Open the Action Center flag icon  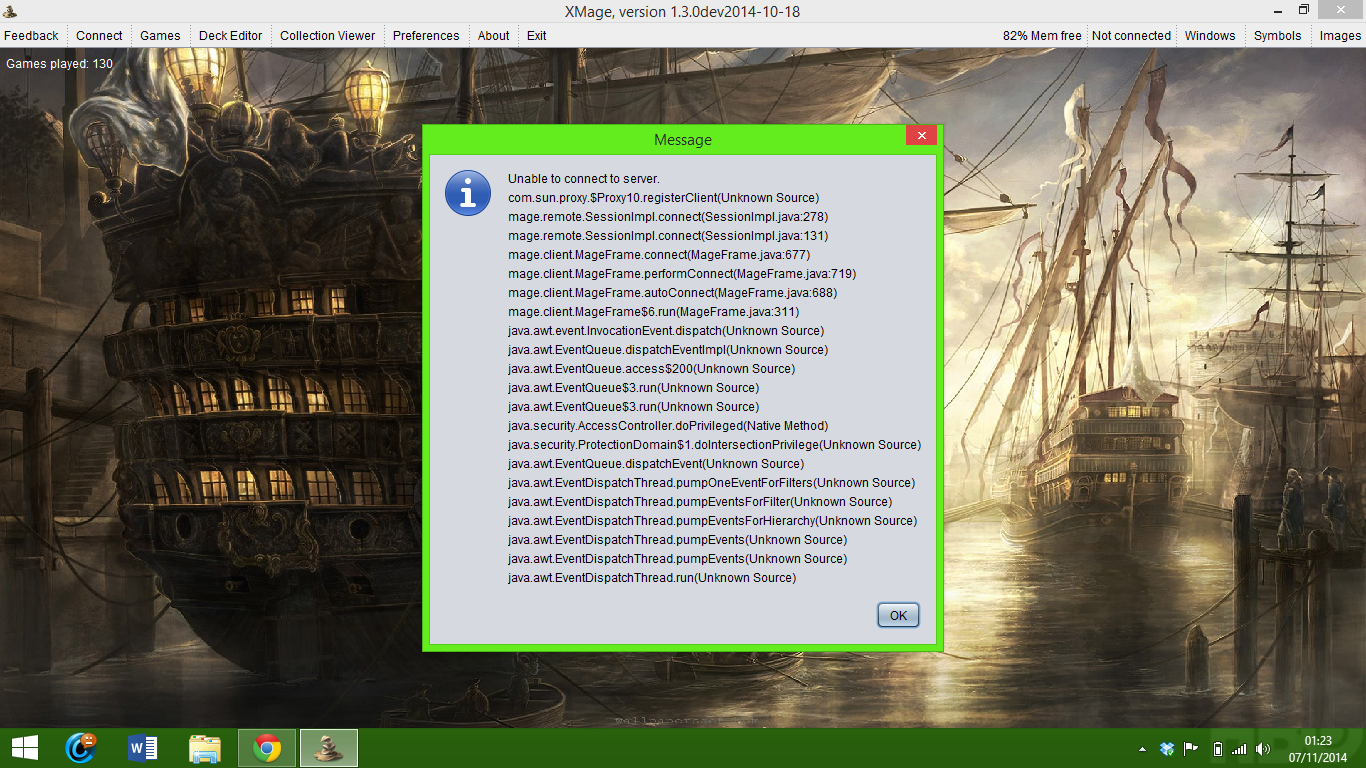[x=1191, y=749]
